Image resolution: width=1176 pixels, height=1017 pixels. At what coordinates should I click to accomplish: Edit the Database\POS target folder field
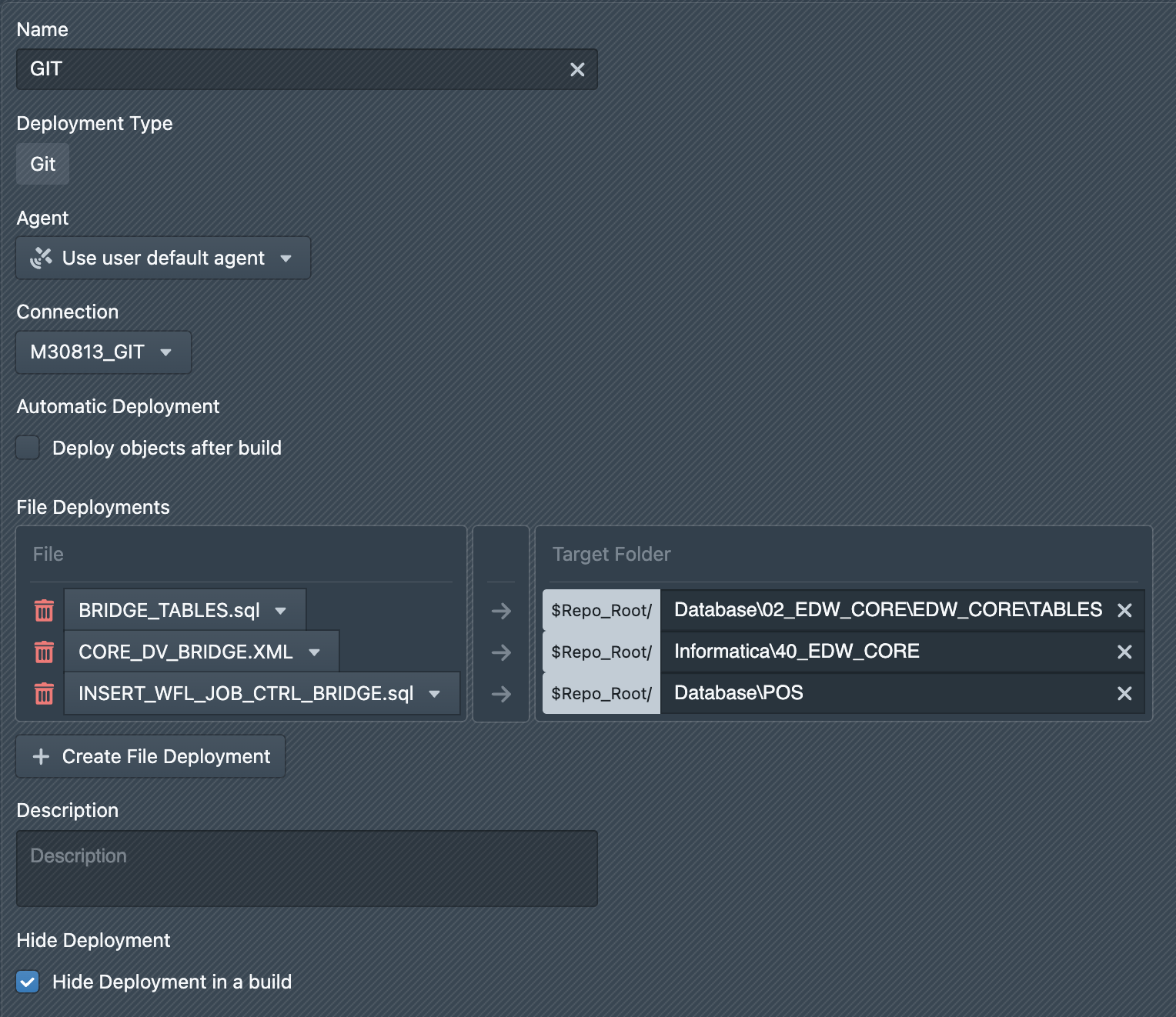[x=885, y=694]
